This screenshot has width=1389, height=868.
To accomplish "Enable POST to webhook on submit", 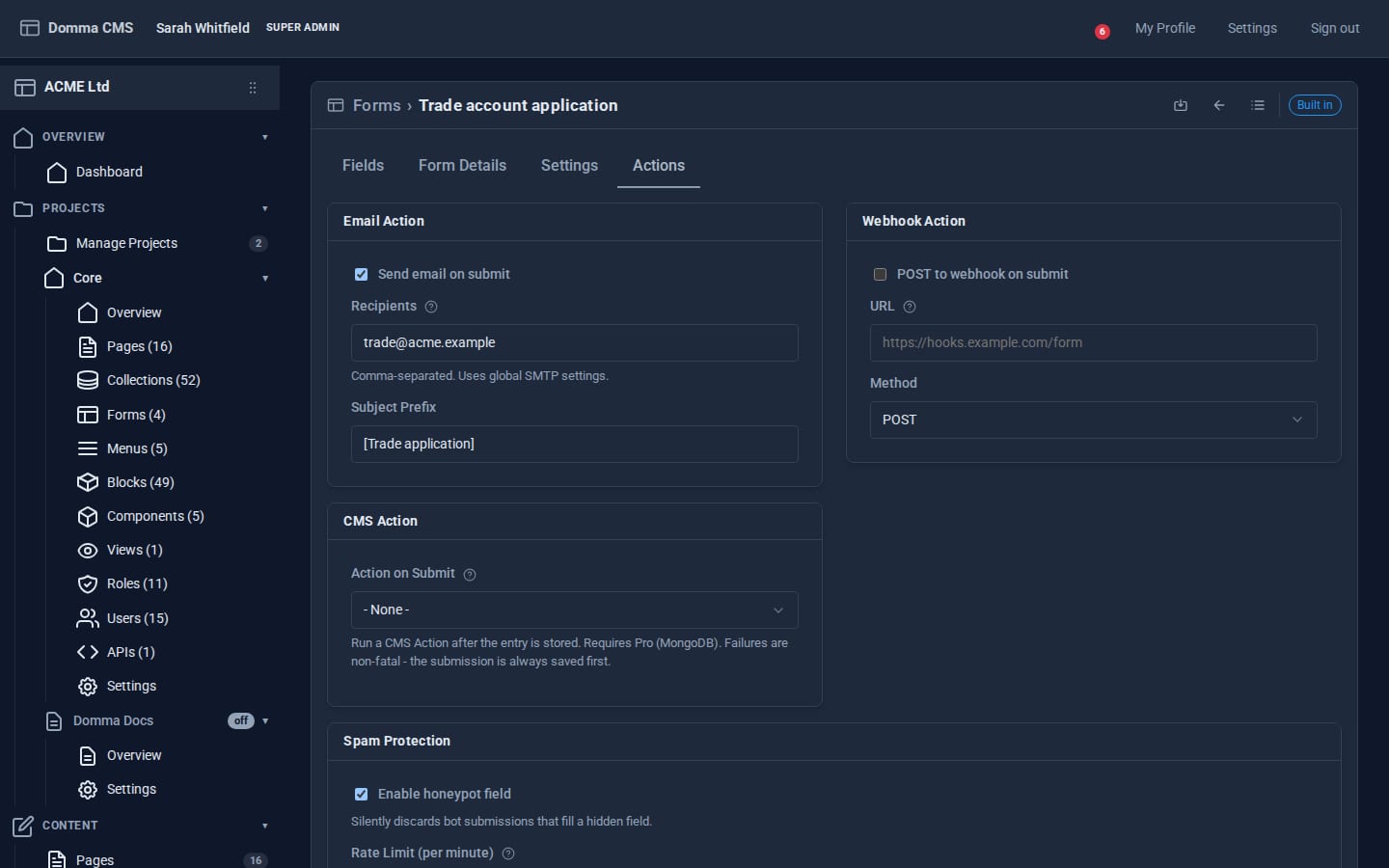I will click(x=880, y=275).
